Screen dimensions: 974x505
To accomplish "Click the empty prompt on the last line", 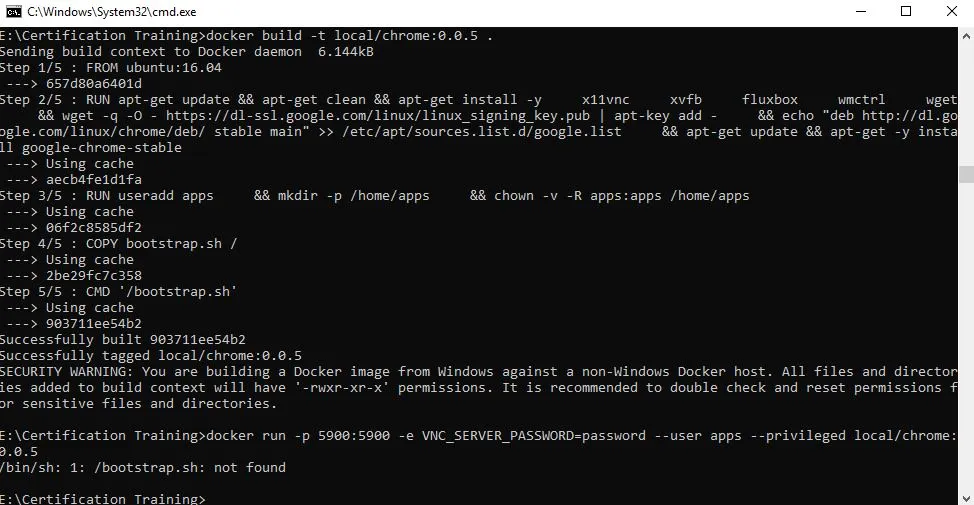I will (102, 499).
